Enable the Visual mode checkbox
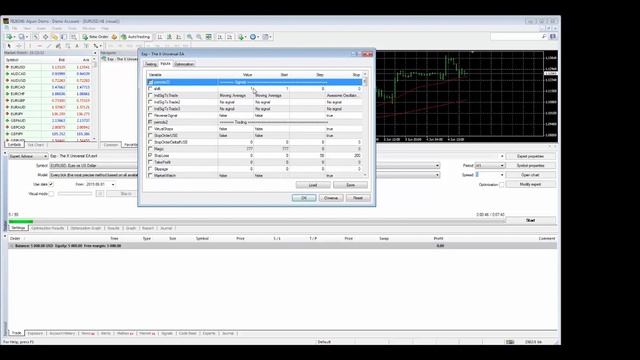640x360 pixels. (51, 194)
